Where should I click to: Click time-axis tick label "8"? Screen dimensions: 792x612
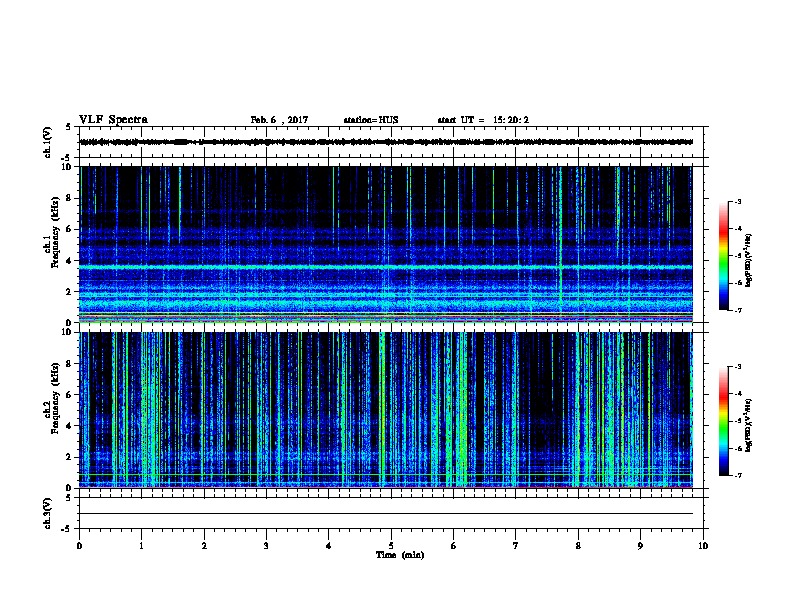pyautogui.click(x=578, y=546)
